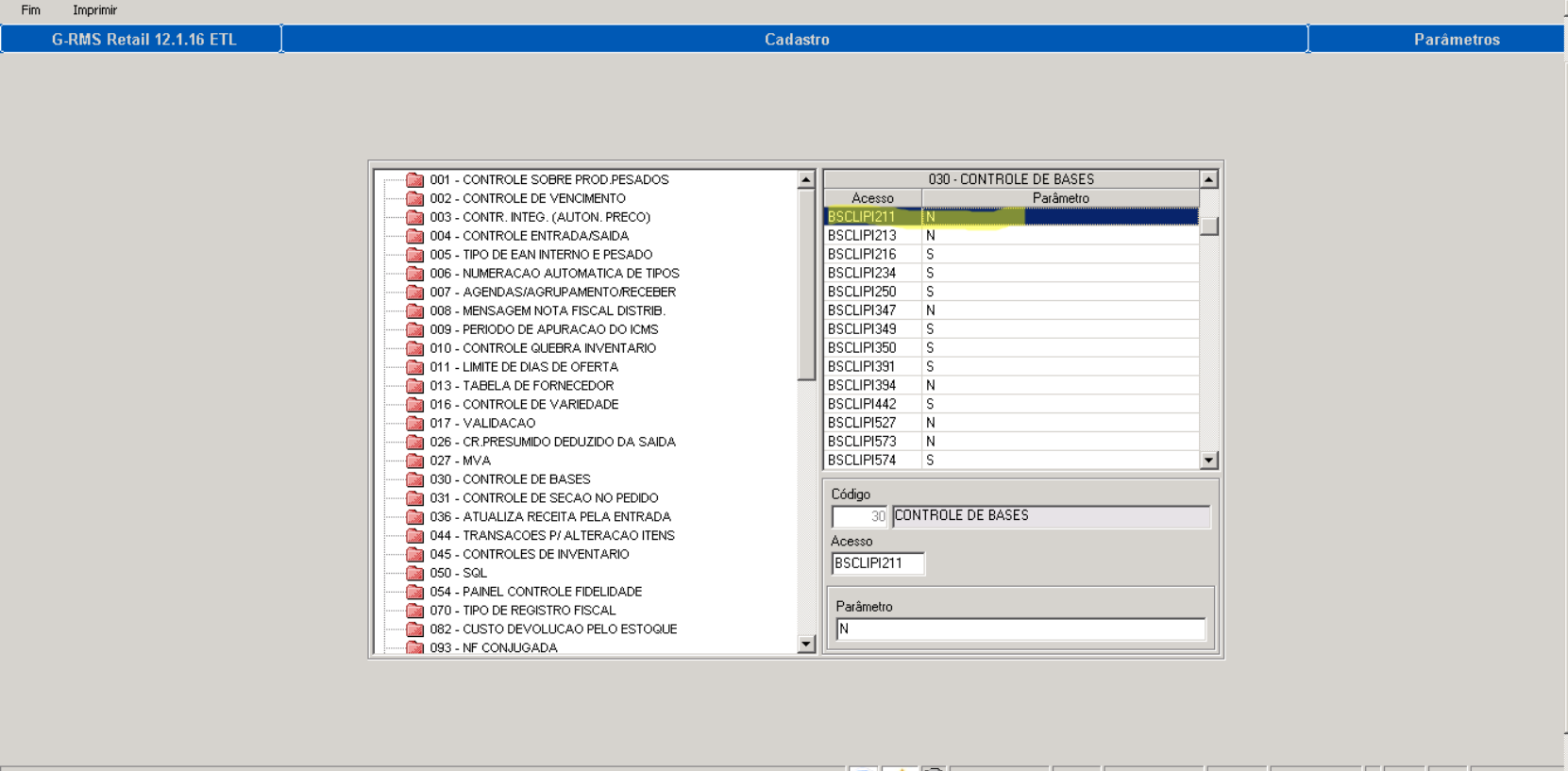Select tree item 093 - NF CONJUGADA

[x=494, y=647]
